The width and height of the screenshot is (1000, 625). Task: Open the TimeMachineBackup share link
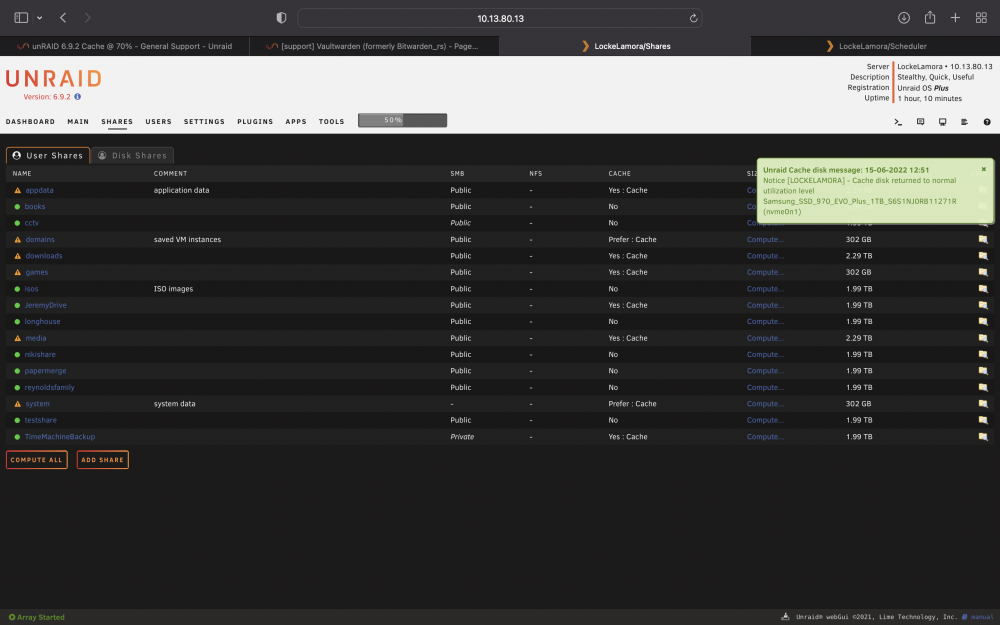click(60, 437)
